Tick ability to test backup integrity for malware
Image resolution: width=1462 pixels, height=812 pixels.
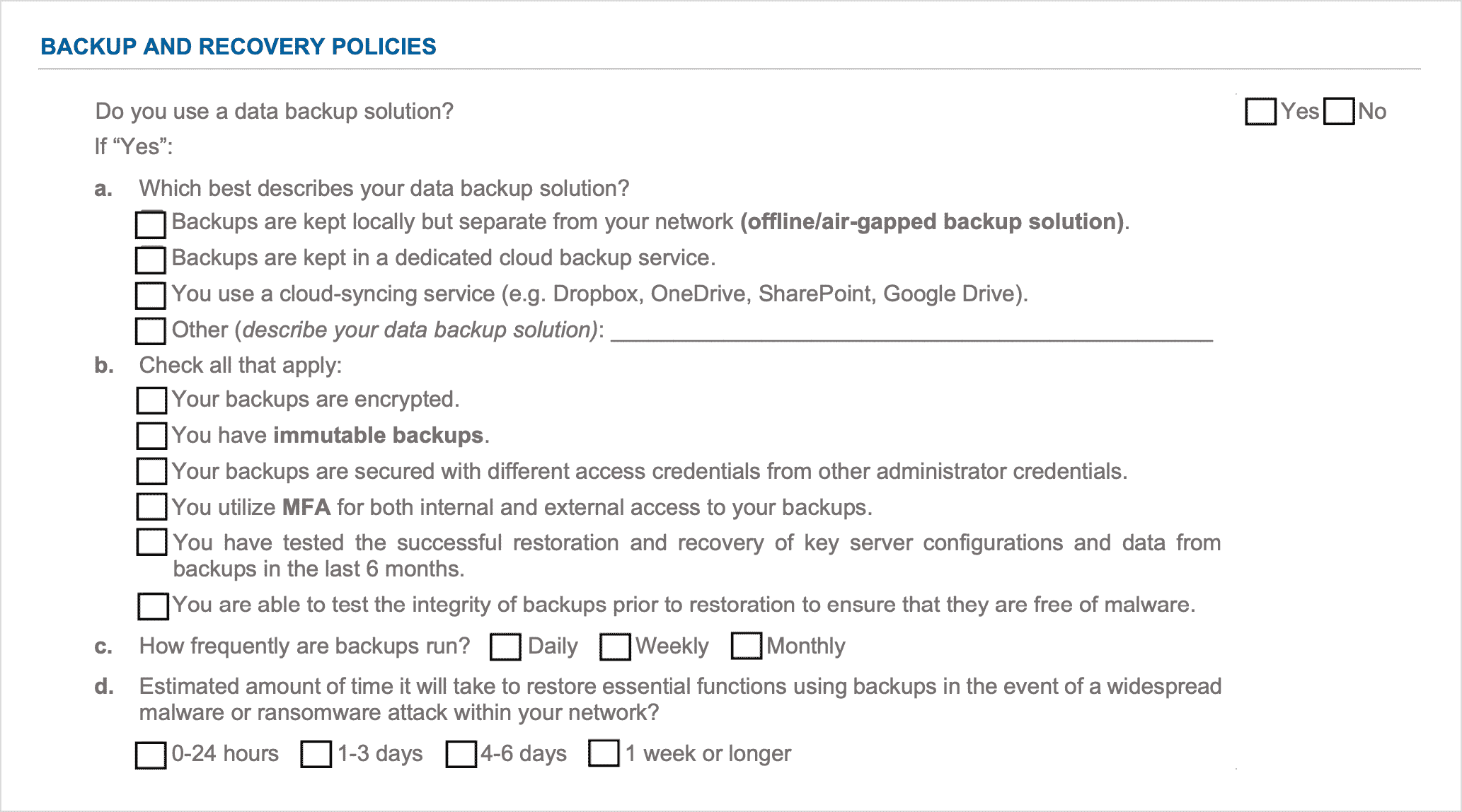coord(153,606)
